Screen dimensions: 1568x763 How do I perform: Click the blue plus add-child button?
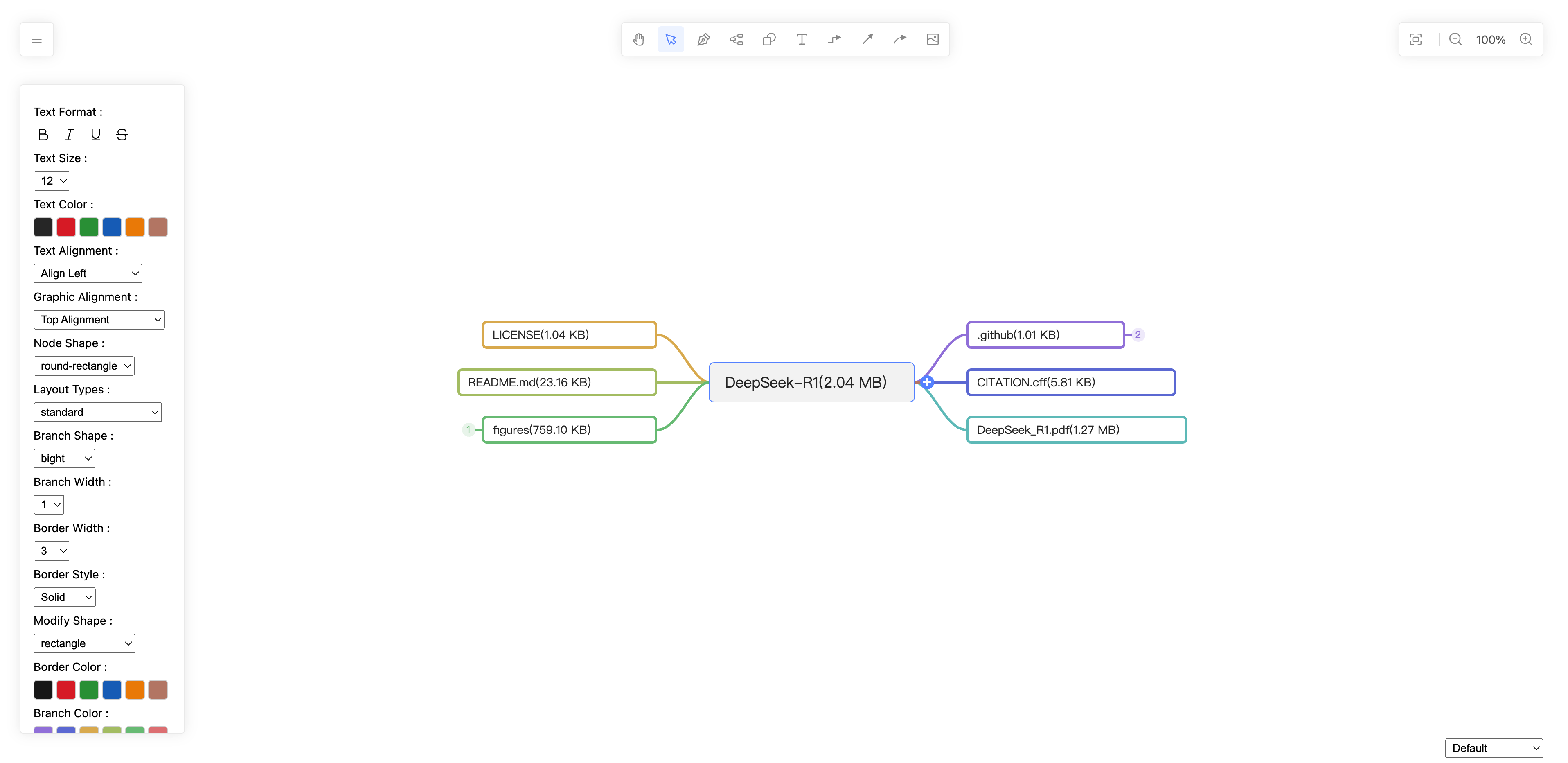927,382
